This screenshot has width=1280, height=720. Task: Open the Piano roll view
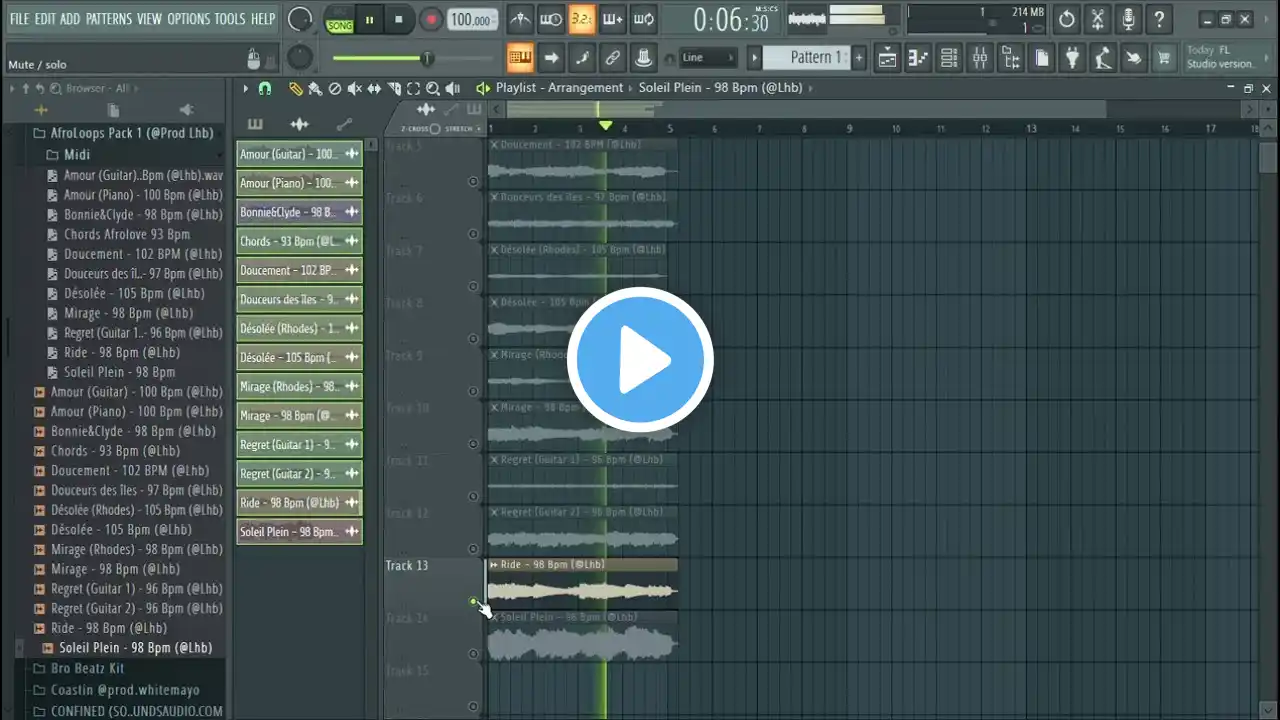click(918, 58)
